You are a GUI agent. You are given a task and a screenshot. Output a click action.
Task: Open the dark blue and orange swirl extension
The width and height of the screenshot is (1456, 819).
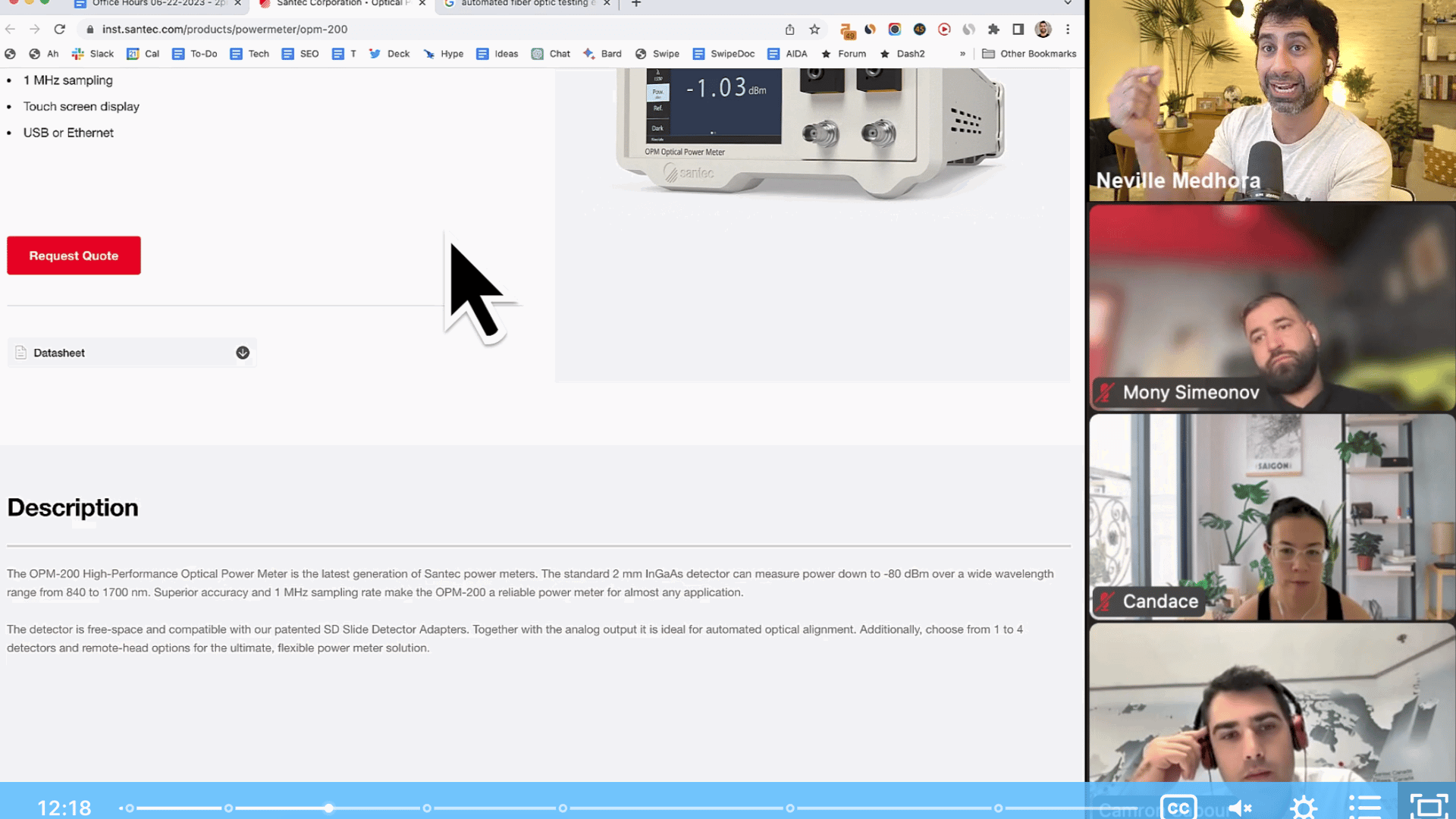pos(870,29)
